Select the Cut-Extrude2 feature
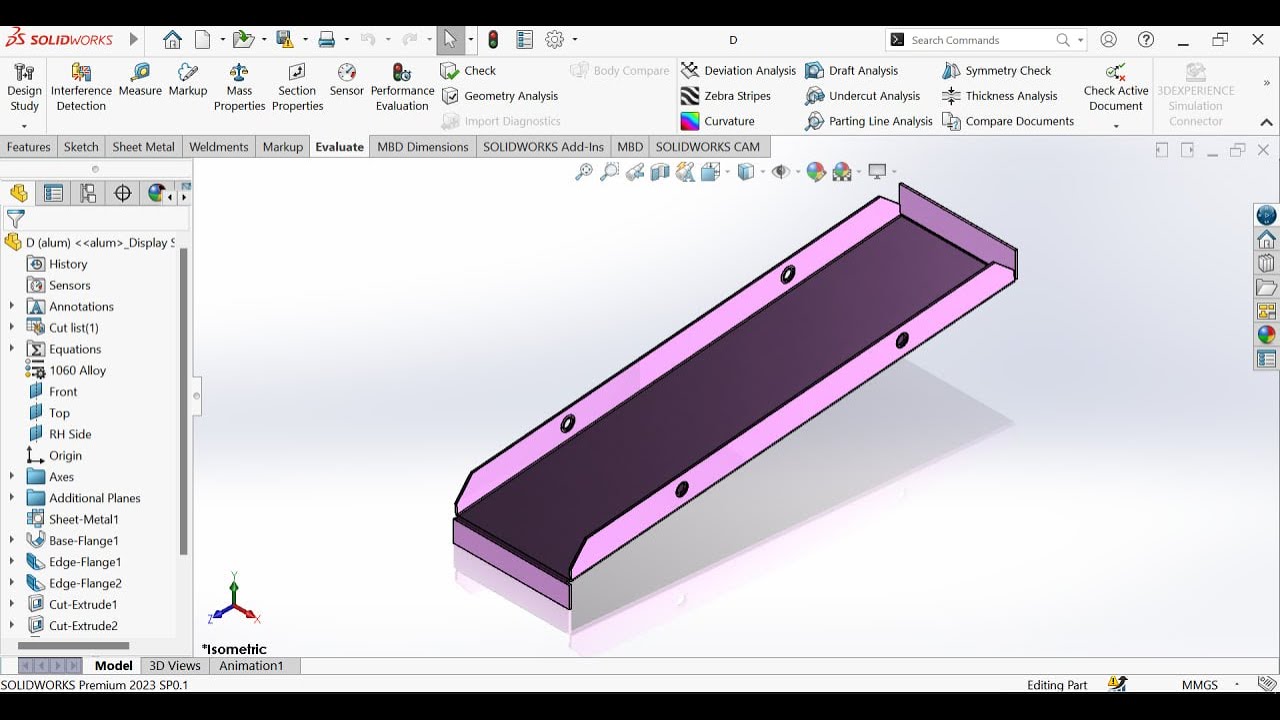 coord(83,626)
